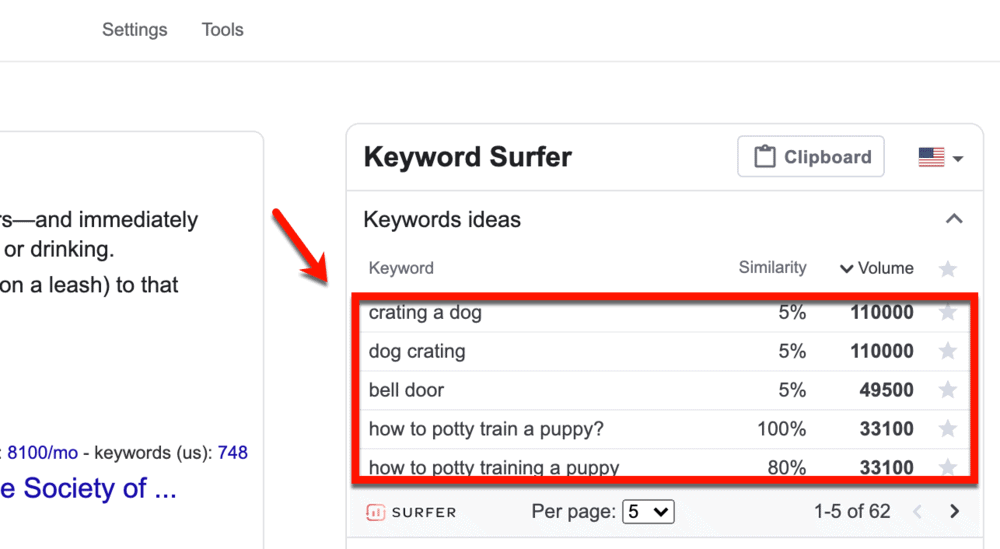Click the Clipboard button
This screenshot has width=1000, height=549.
(x=811, y=156)
